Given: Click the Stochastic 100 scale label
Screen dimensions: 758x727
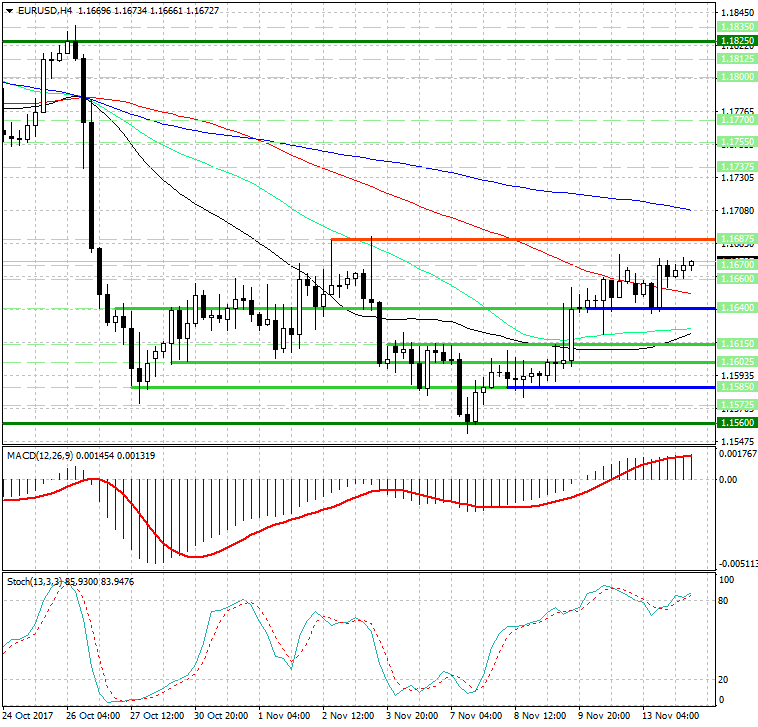Looking at the screenshot, I should point(727,580).
